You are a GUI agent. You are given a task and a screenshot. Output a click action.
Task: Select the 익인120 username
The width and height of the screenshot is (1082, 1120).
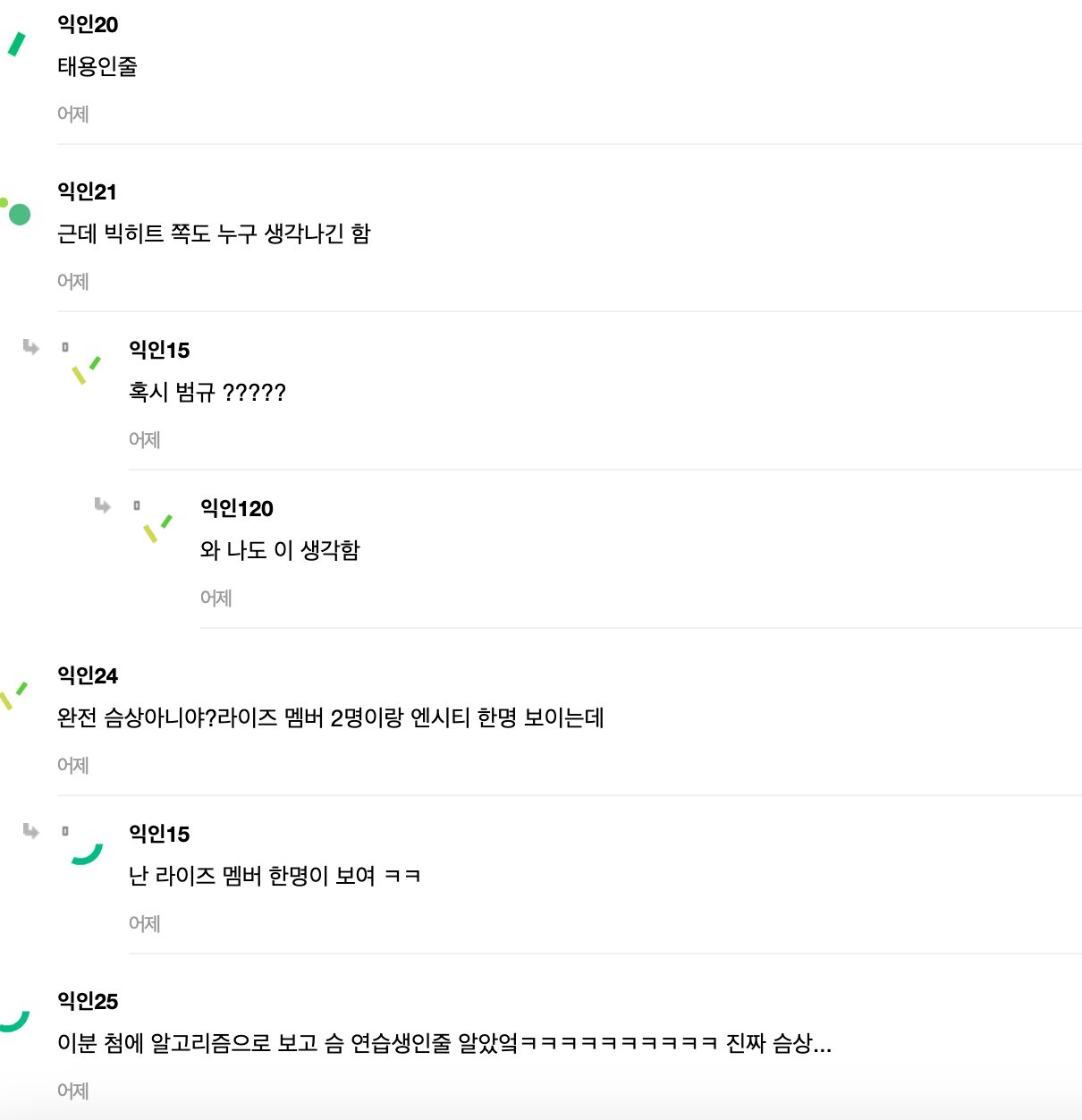point(237,509)
